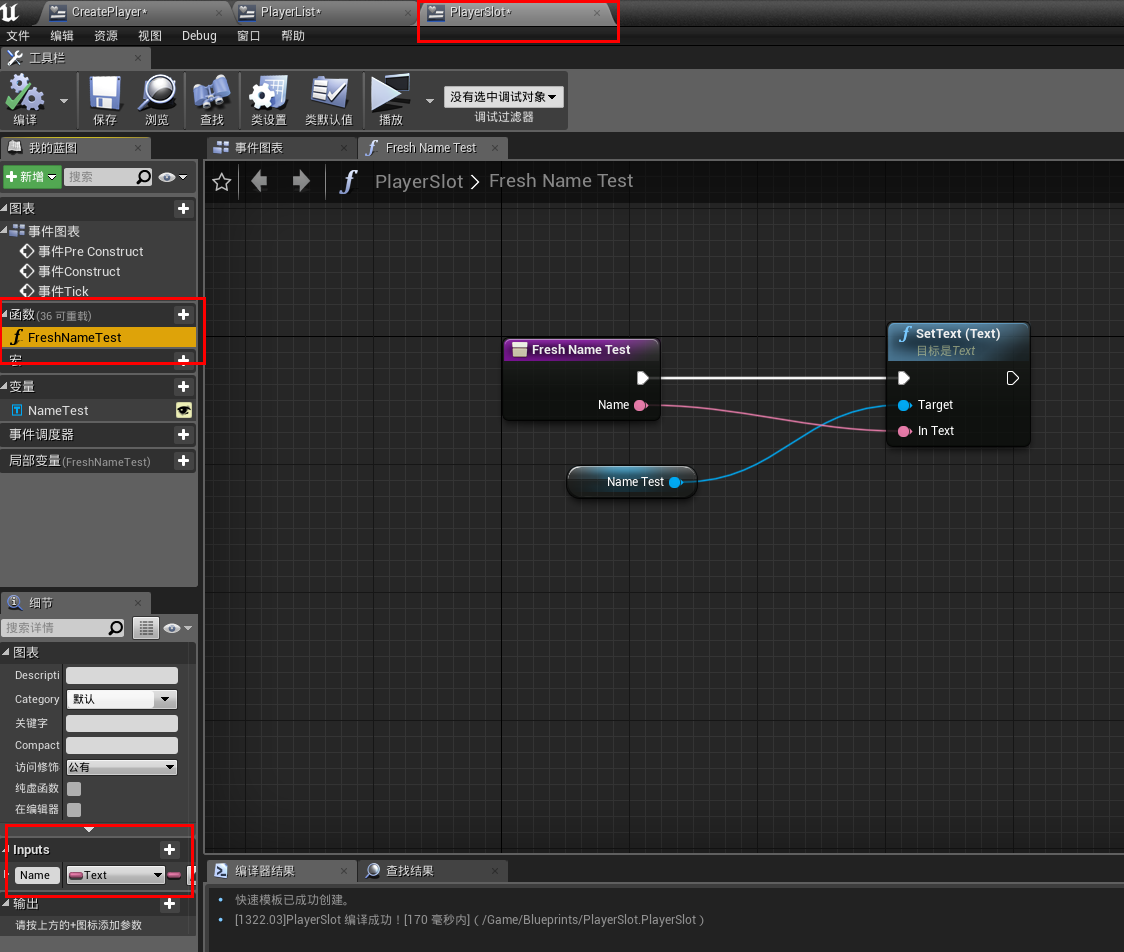Save the blueprint with the 保存 icon
The image size is (1124, 952).
103,98
